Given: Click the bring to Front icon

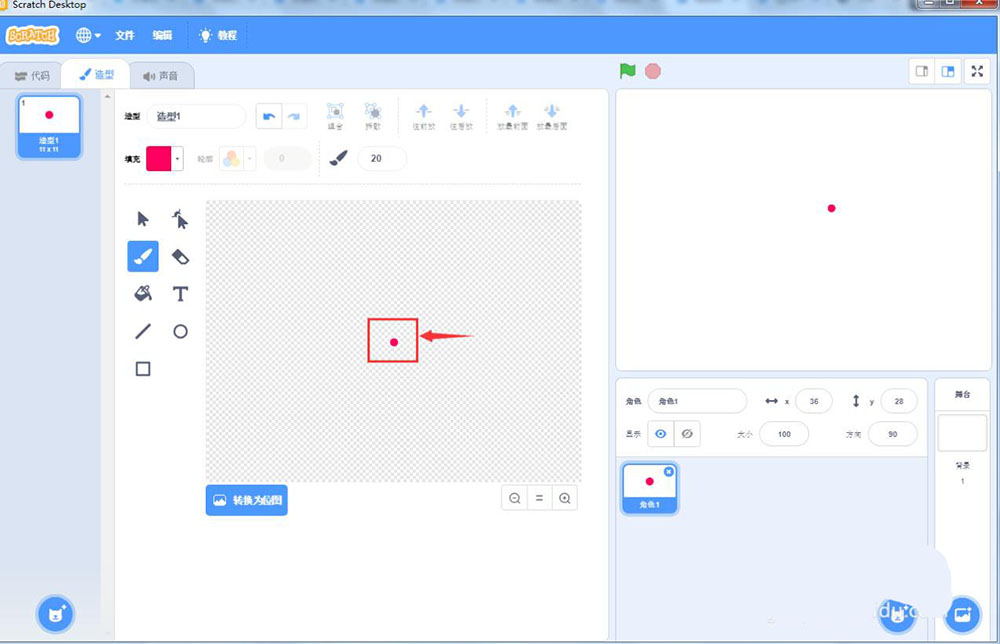Looking at the screenshot, I should [x=513, y=117].
